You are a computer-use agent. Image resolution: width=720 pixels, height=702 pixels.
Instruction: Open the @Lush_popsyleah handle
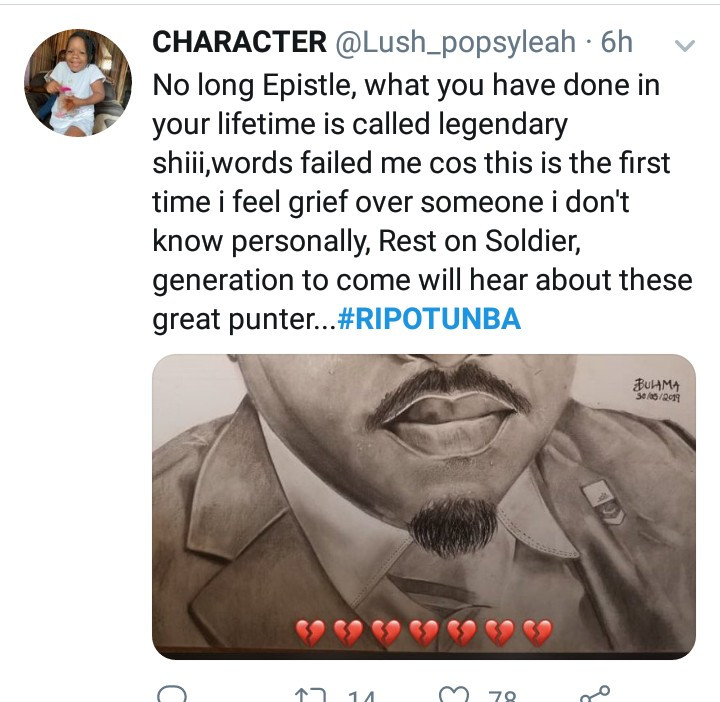click(456, 43)
